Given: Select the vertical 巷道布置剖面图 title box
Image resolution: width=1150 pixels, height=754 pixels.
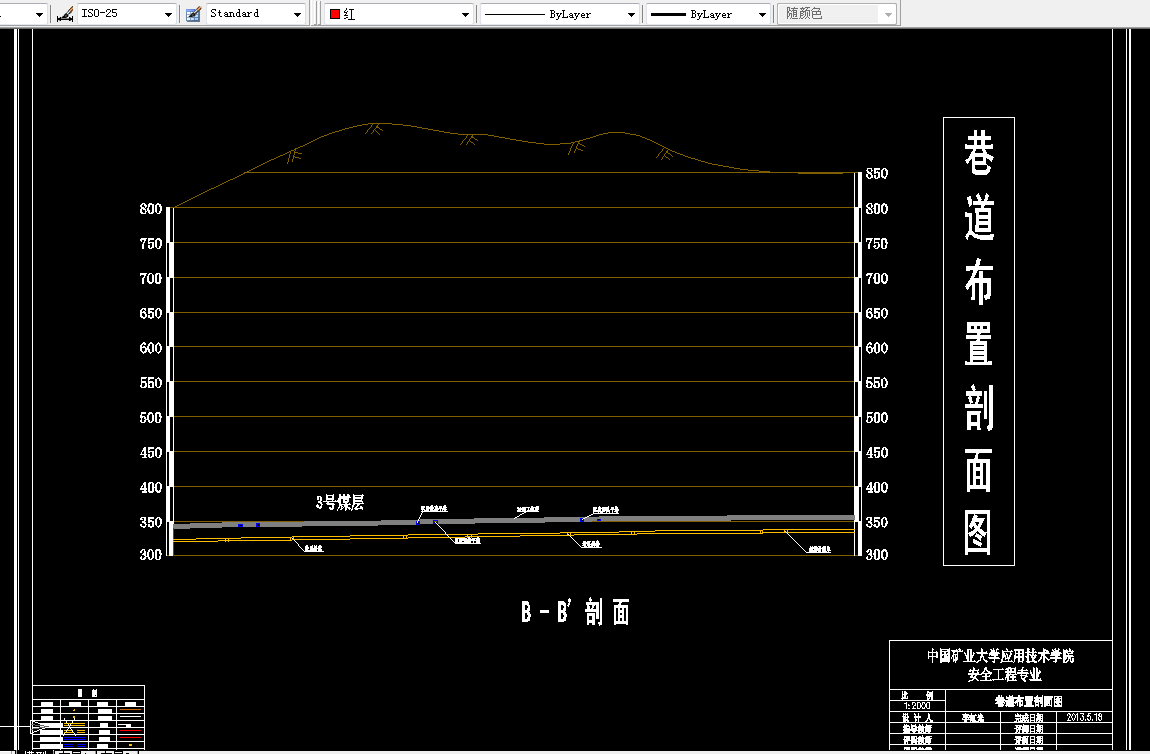Looking at the screenshot, I should [978, 341].
